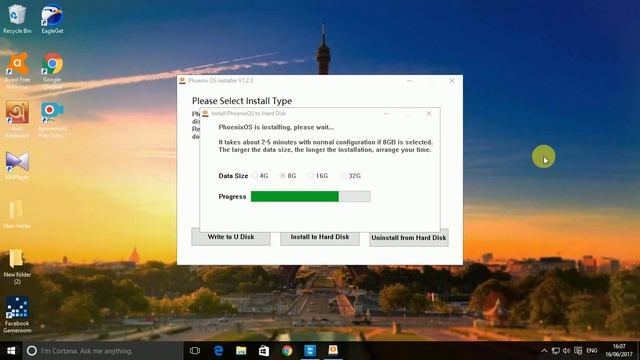Screen dimensions: 640x360
Task: Minimize the Install PhoenixOS to Hard Disk dialog
Action: (386, 113)
